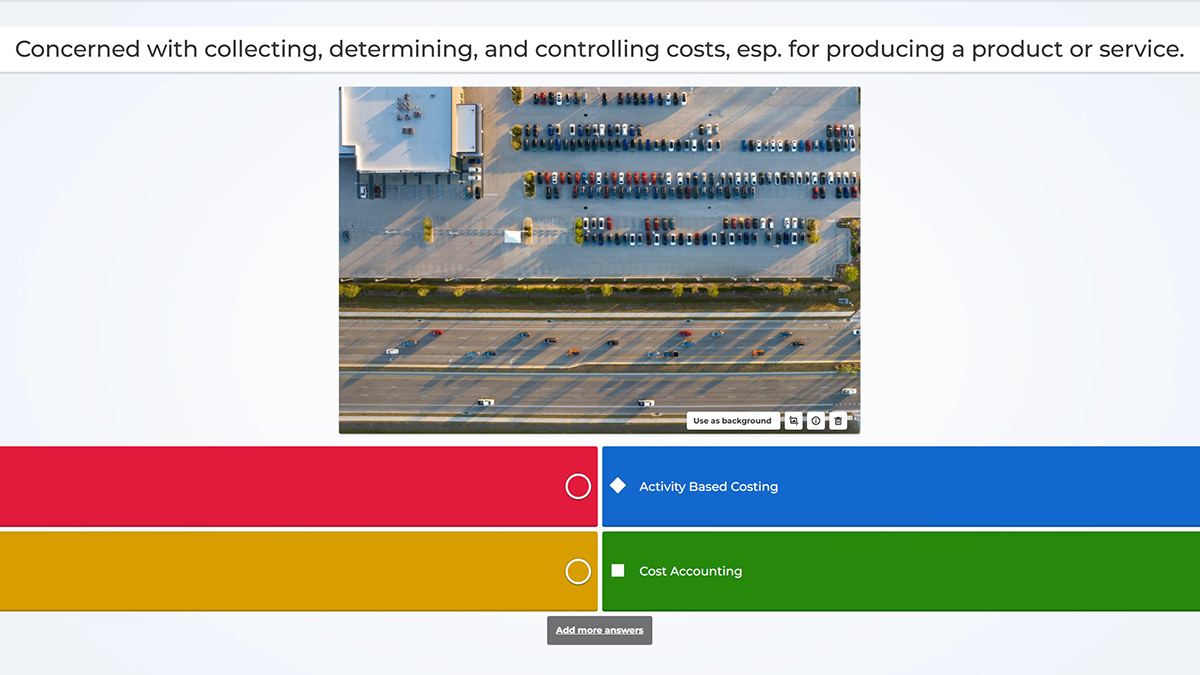Click the diamond icon on blue answer
Screen dimensions: 1200x675
click(x=618, y=485)
